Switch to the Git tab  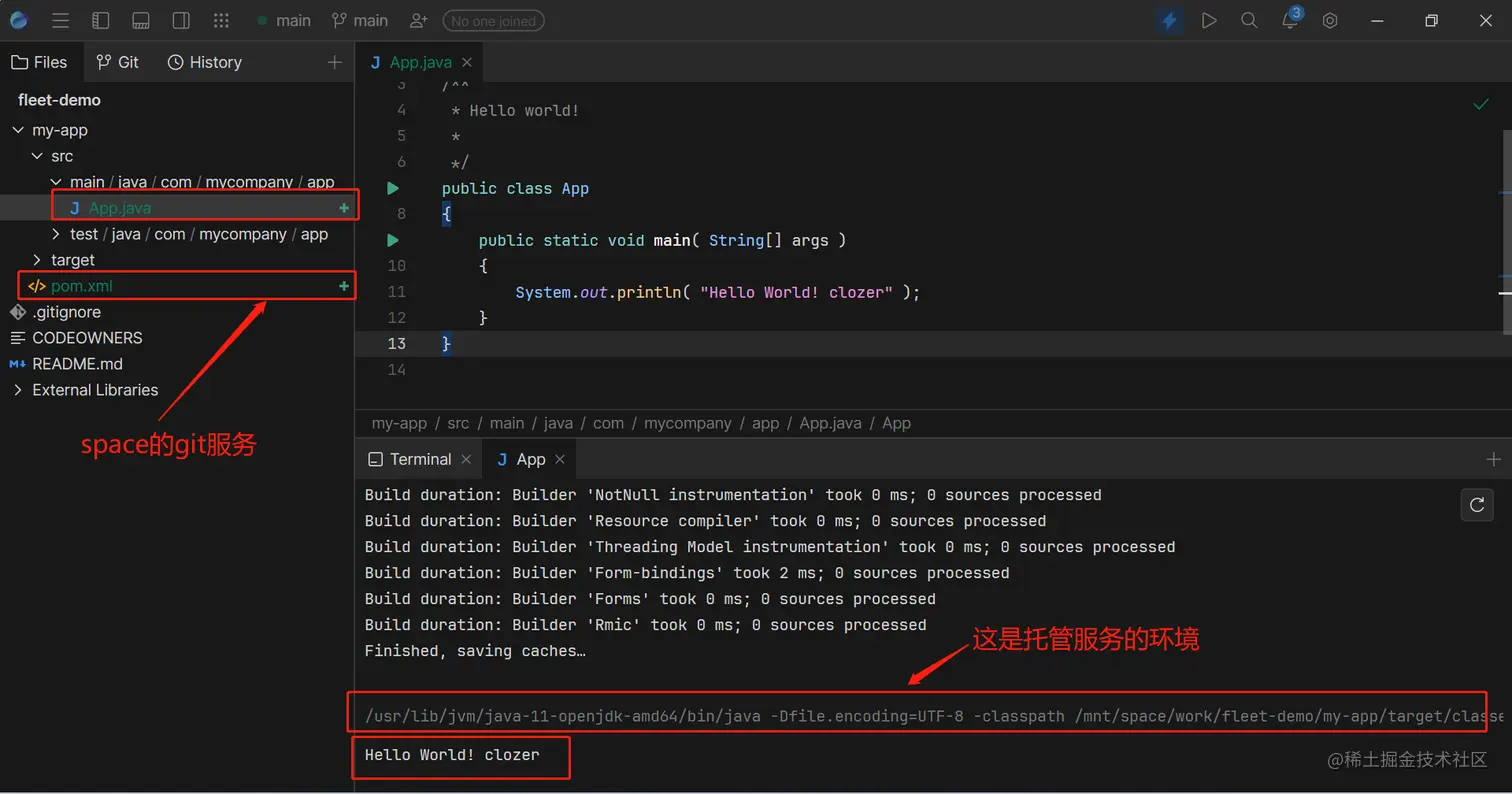(118, 62)
